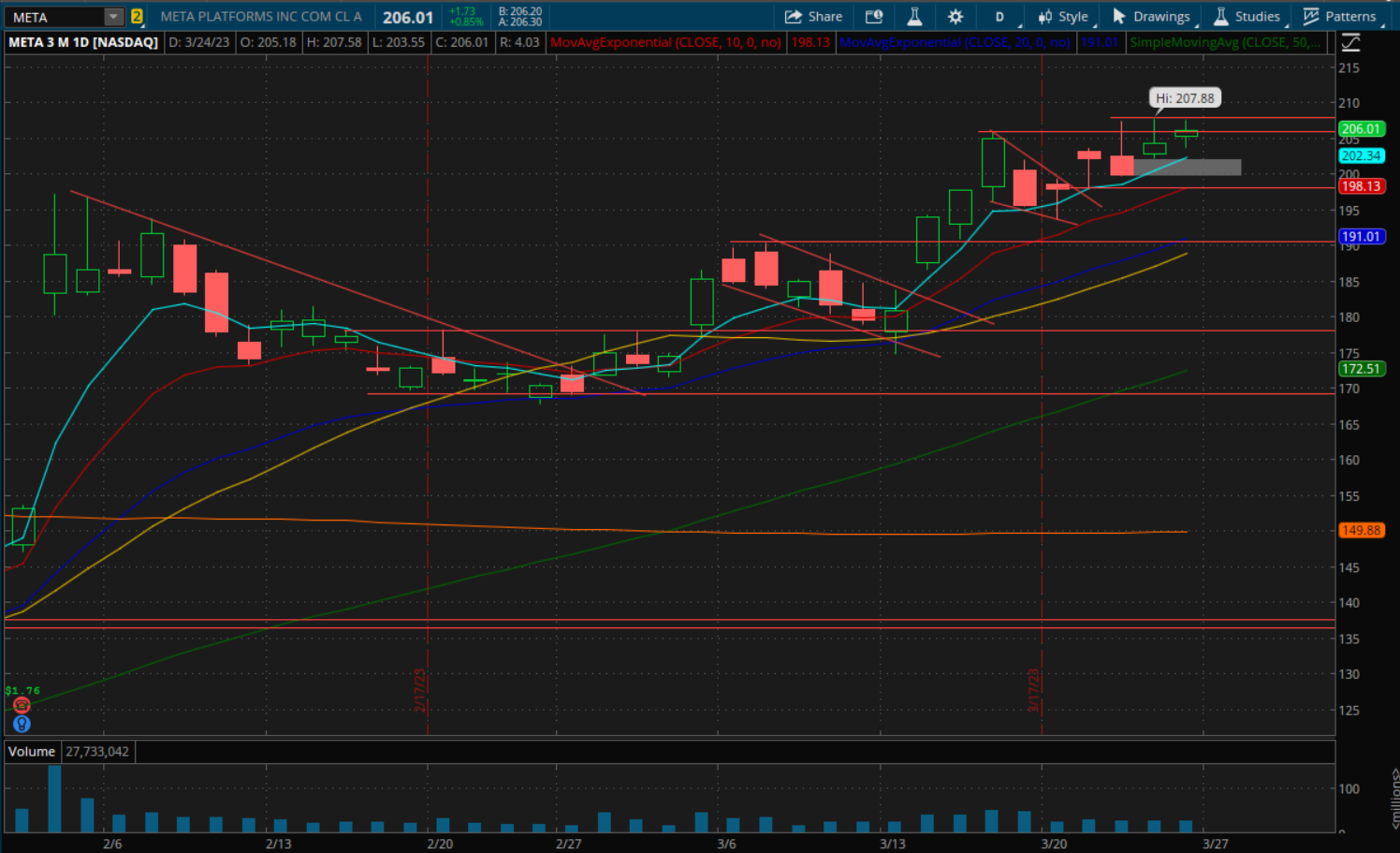This screenshot has height=853, width=1400.
Task: Click the C: 206.01 close value
Action: tap(462, 42)
